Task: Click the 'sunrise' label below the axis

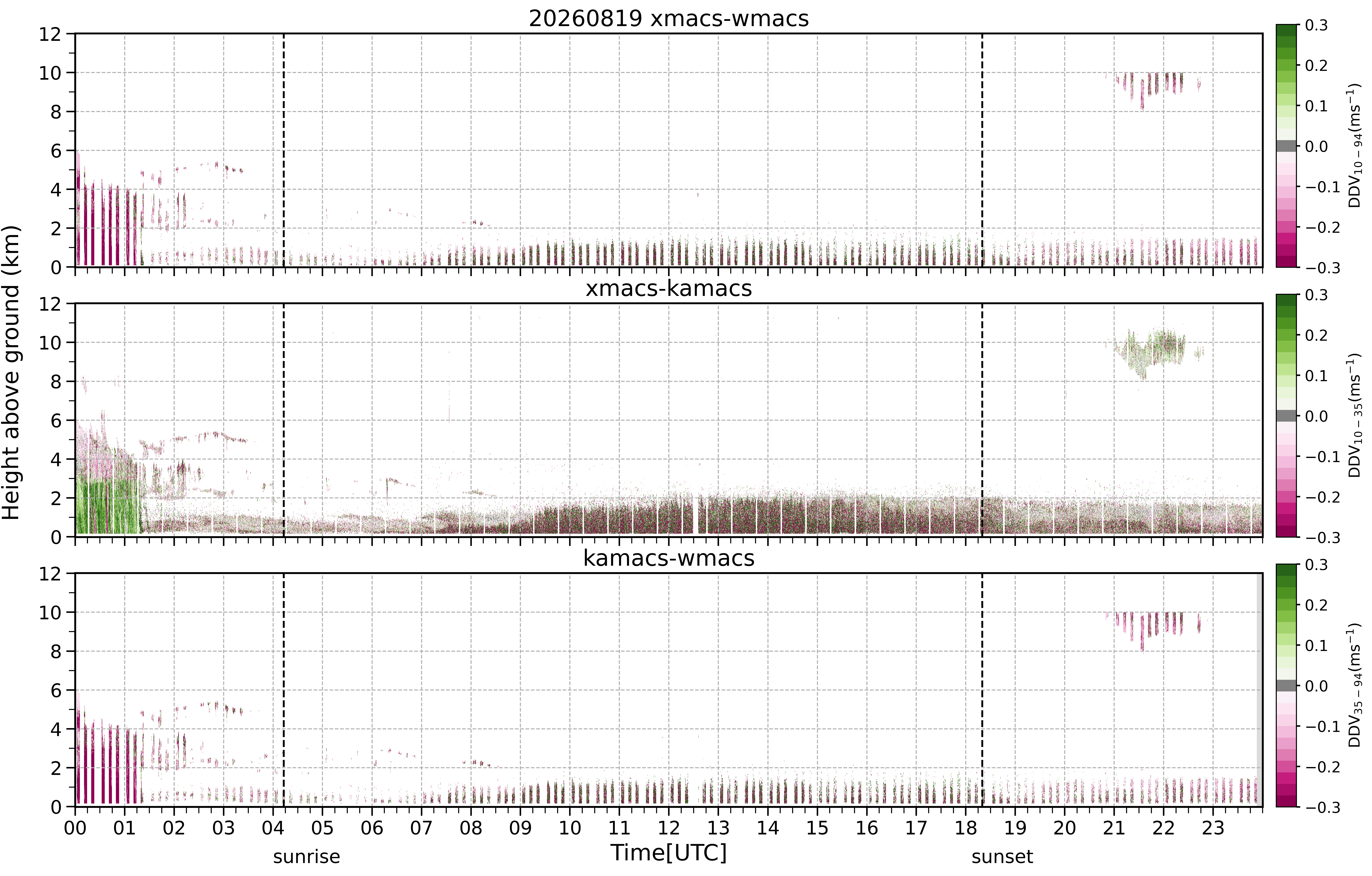Action: [307, 857]
